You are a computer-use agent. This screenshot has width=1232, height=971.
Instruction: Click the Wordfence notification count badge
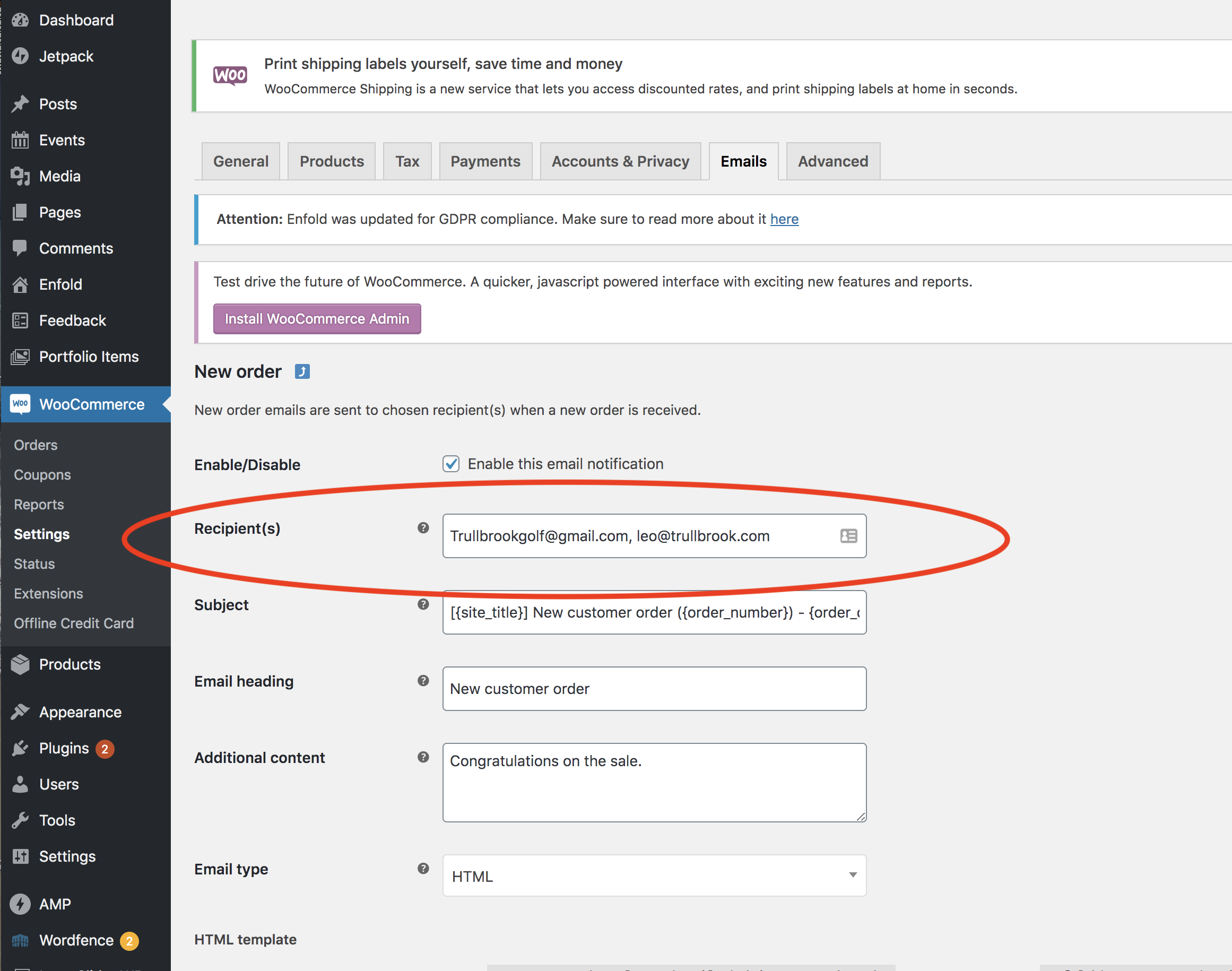click(129, 941)
